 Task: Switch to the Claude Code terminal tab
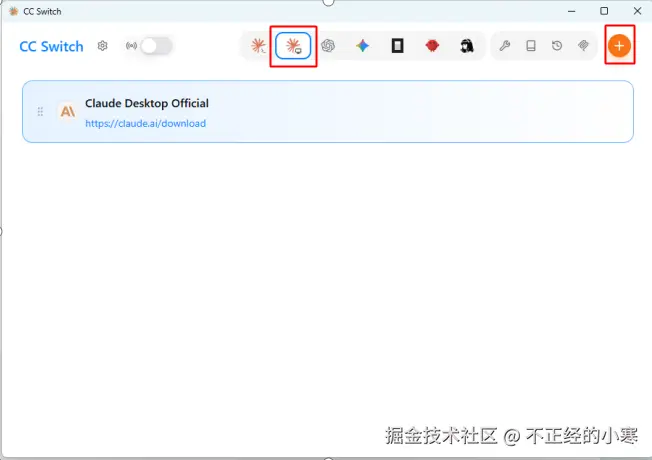[x=258, y=46]
